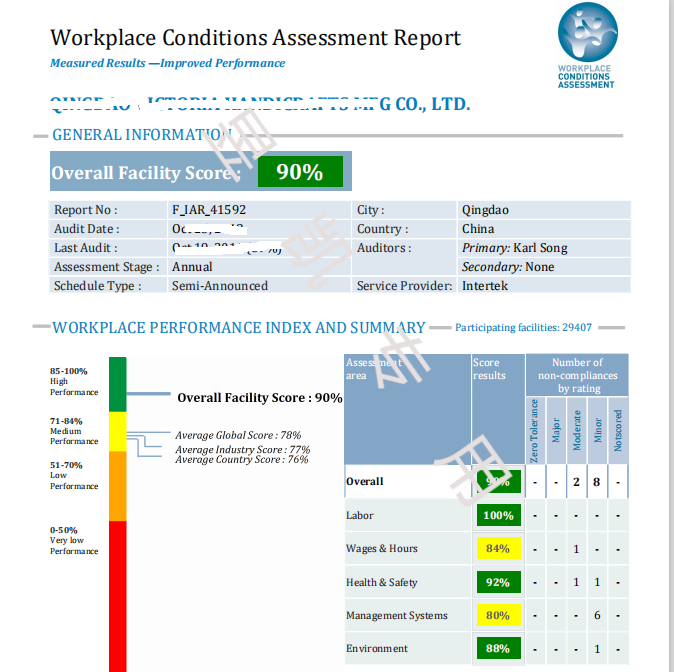This screenshot has width=674, height=672.
Task: Click the country value 'China'
Action: pyautogui.click(x=478, y=229)
